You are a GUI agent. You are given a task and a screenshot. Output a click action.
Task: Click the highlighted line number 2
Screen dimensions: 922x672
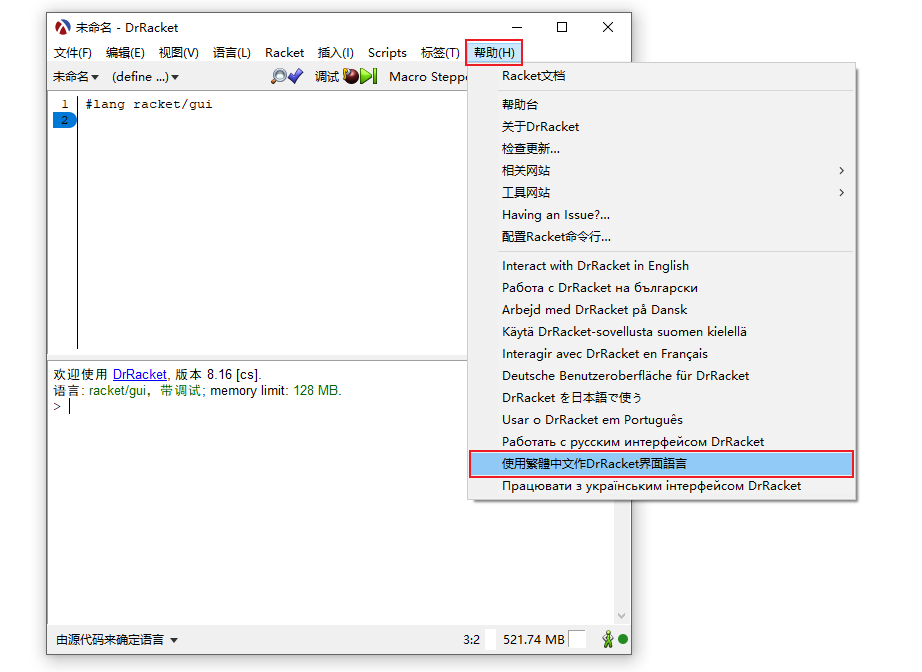click(x=65, y=120)
